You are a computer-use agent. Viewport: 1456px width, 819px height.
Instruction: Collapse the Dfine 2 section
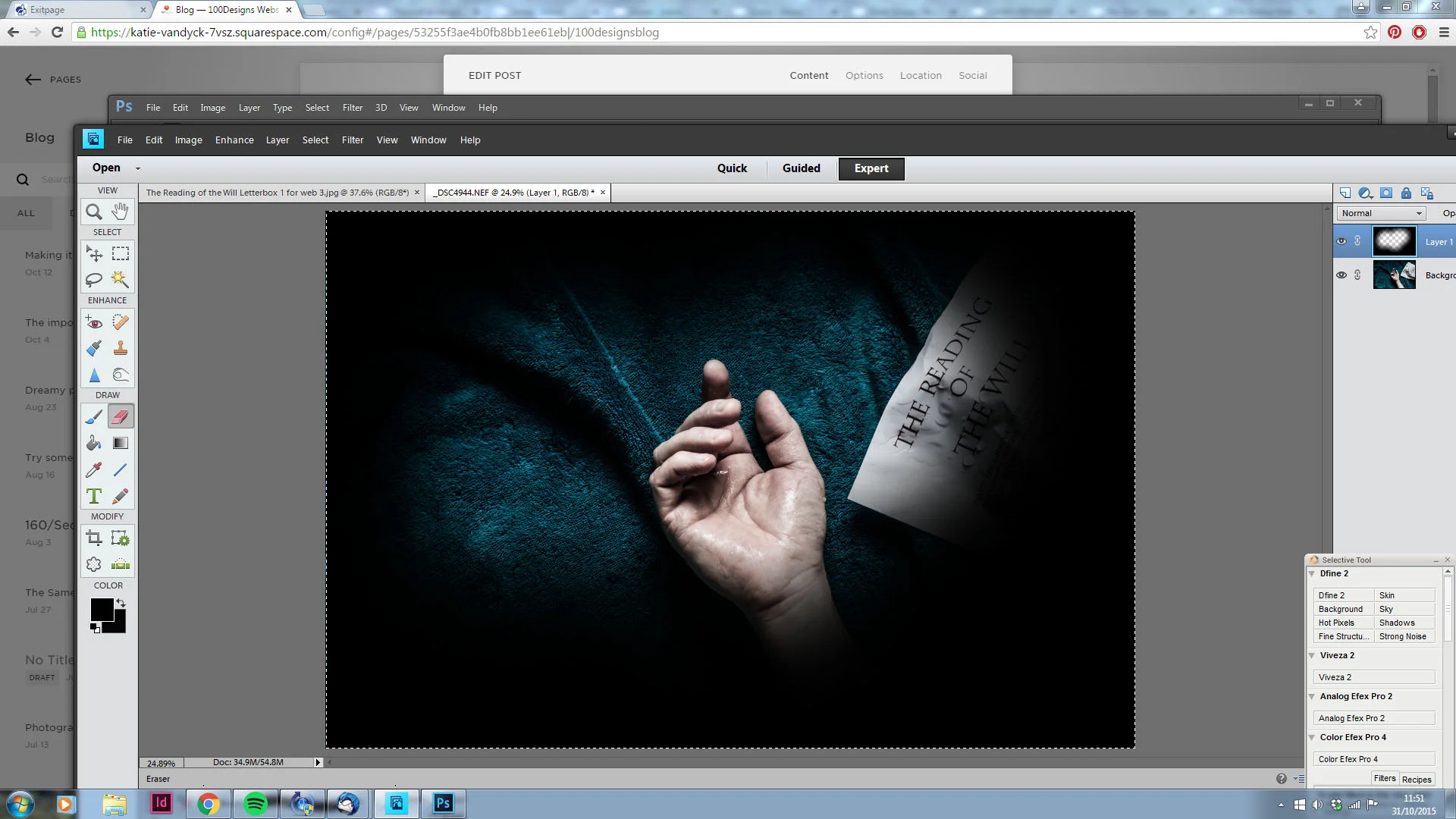[x=1312, y=573]
